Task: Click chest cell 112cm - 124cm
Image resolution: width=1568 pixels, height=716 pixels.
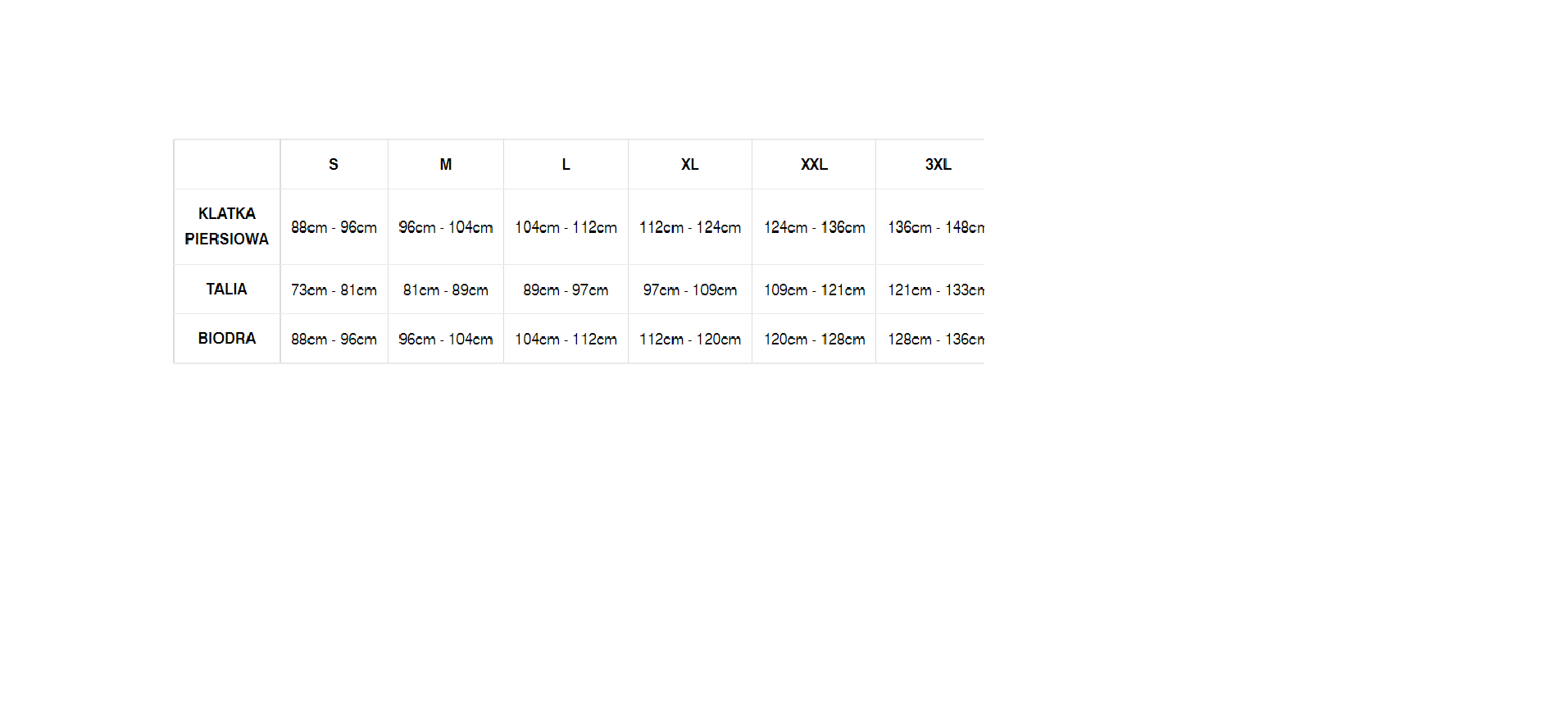Action: 690,227
